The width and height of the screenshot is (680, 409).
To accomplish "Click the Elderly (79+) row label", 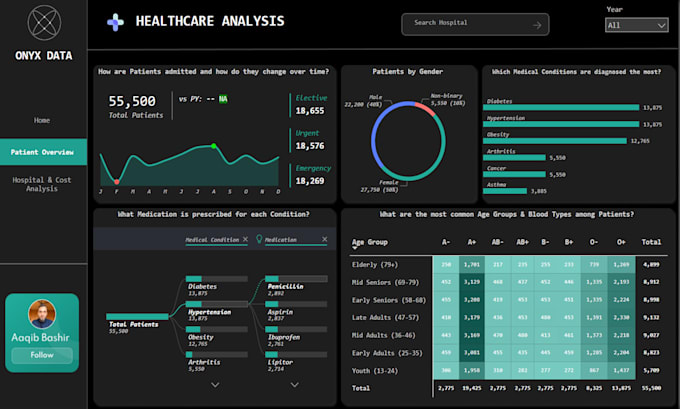I will (x=375, y=265).
